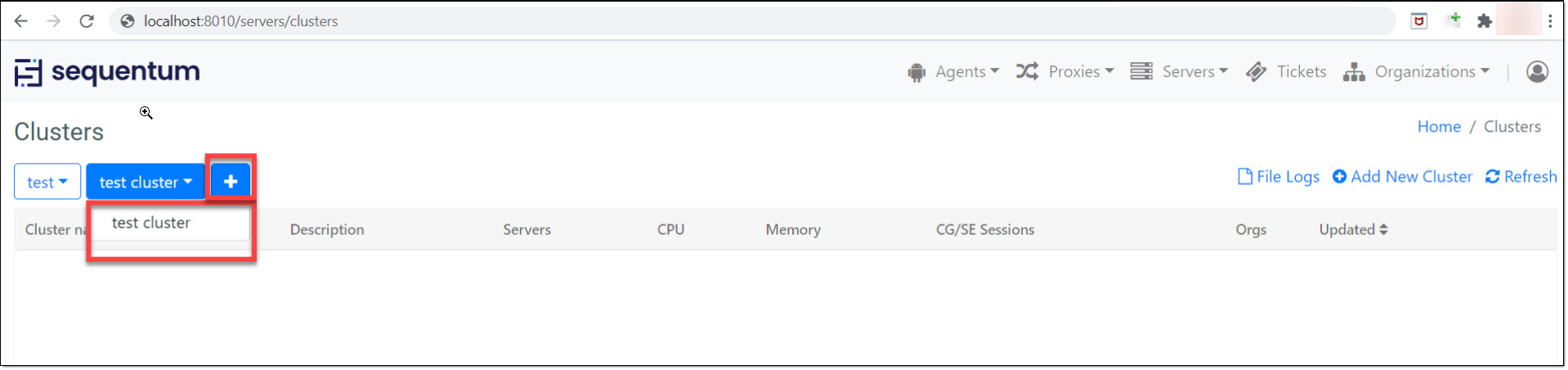Go to the Tickets page
The height and width of the screenshot is (370, 1568).
[1286, 72]
